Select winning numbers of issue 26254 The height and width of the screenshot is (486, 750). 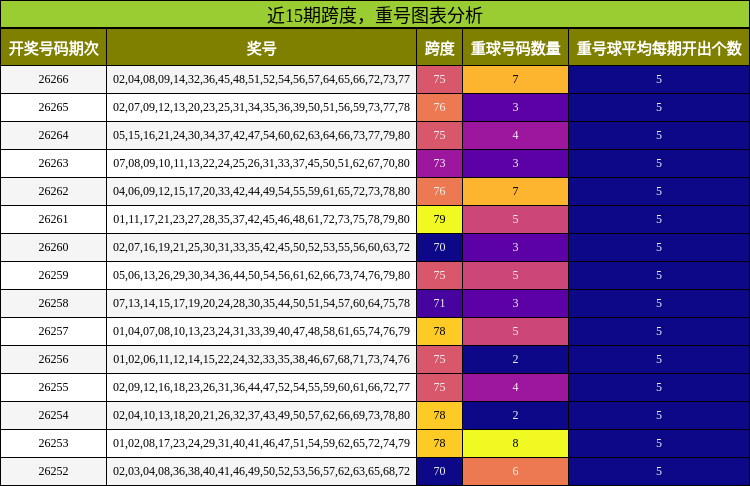pyautogui.click(x=261, y=415)
